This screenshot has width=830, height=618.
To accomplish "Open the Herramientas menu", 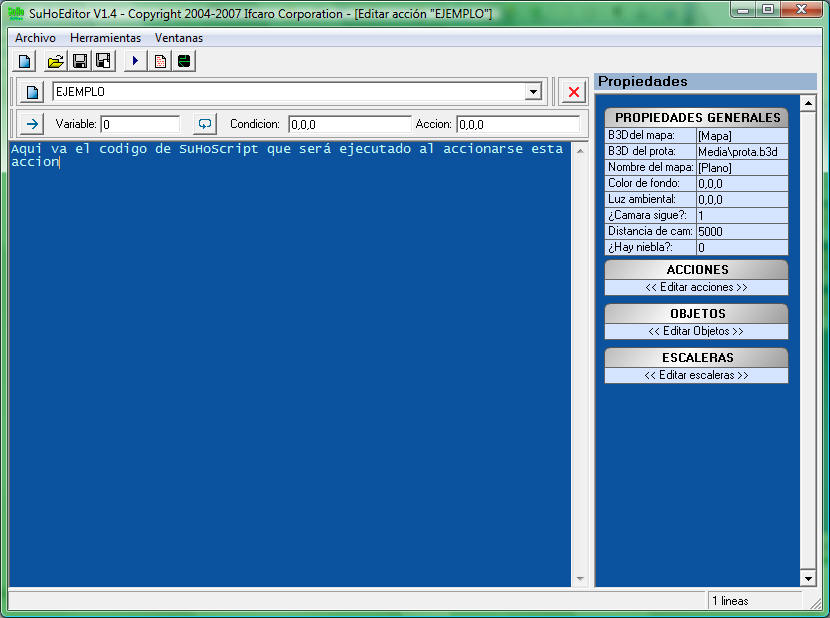I will point(105,38).
